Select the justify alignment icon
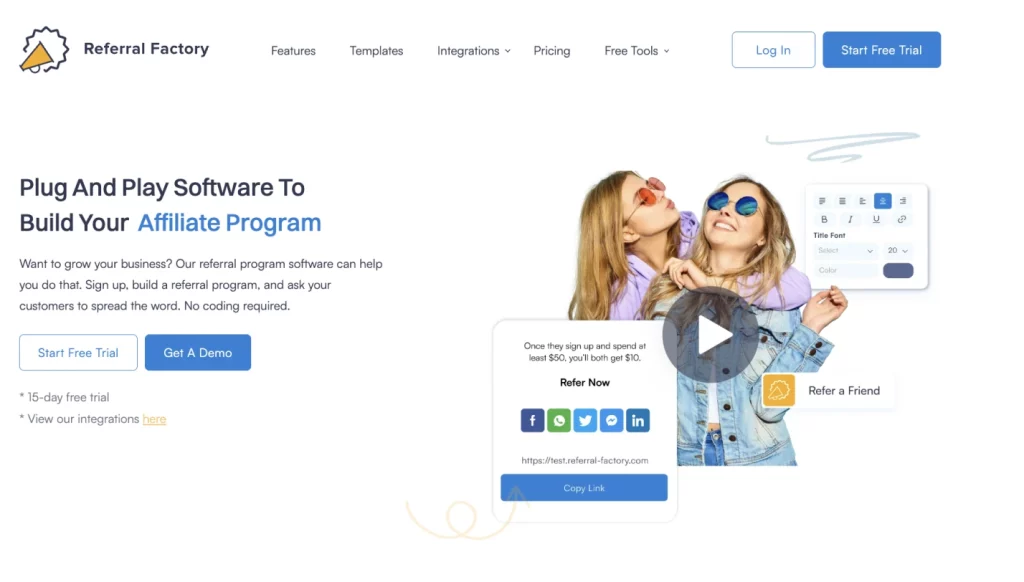 842,201
